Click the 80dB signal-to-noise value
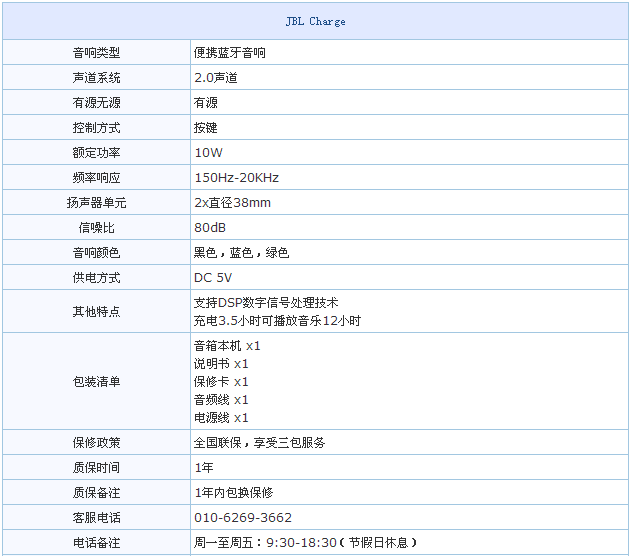The height and width of the screenshot is (556, 630). 210,228
